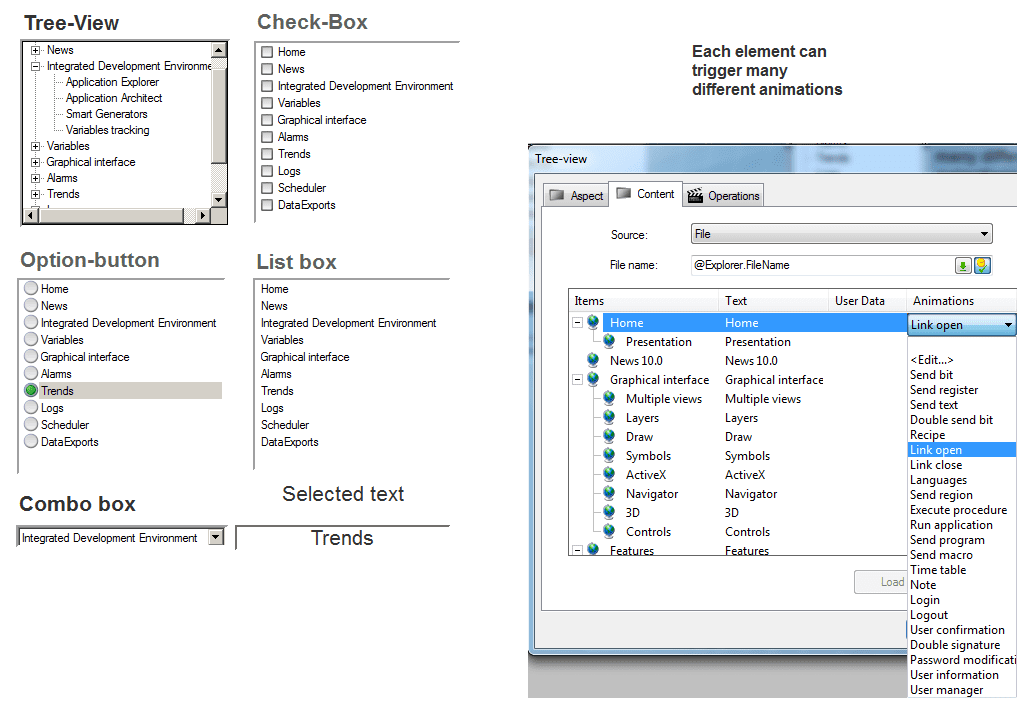Viewport: 1018px width, 701px height.
Task: Click the globe icon beside Navigator item
Action: tap(608, 494)
